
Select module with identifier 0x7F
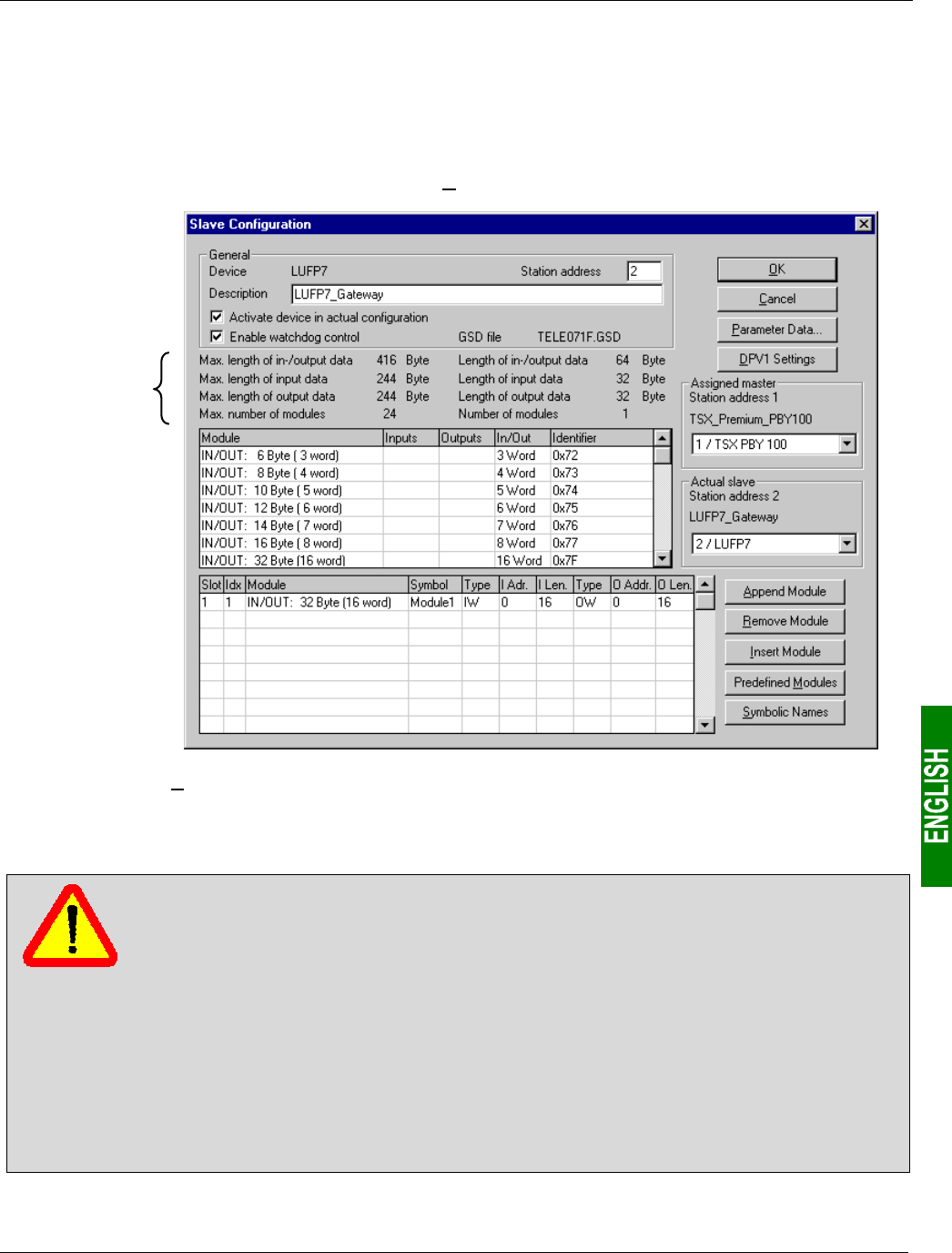pos(426,560)
